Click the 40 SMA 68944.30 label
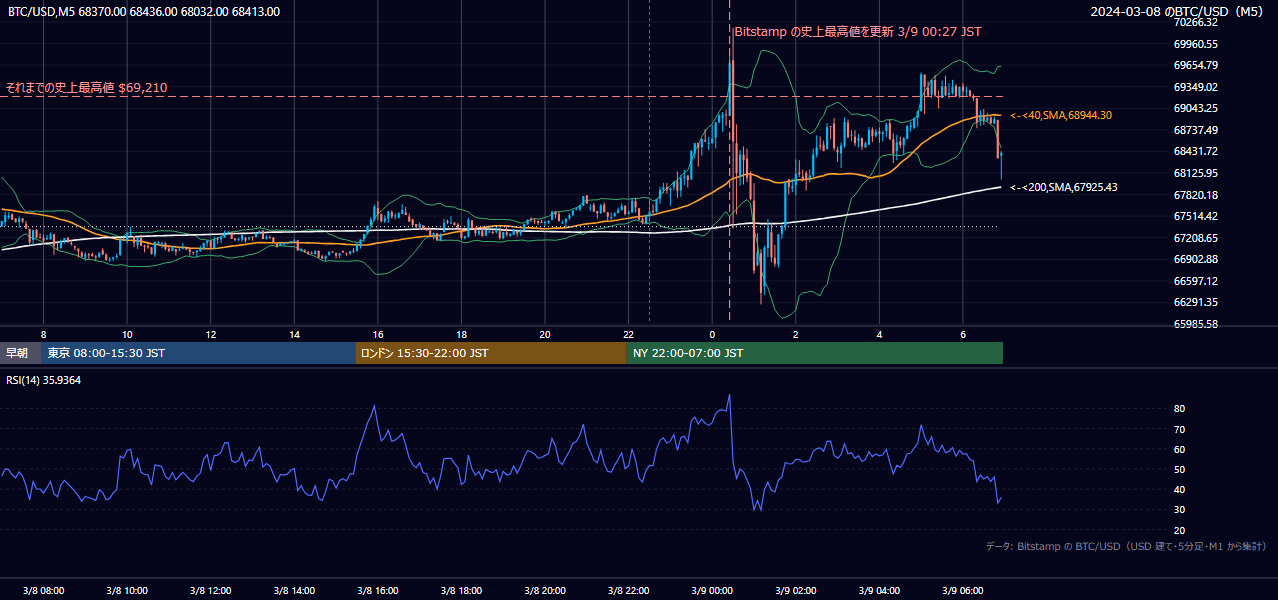The height and width of the screenshot is (600, 1278). pos(1061,116)
